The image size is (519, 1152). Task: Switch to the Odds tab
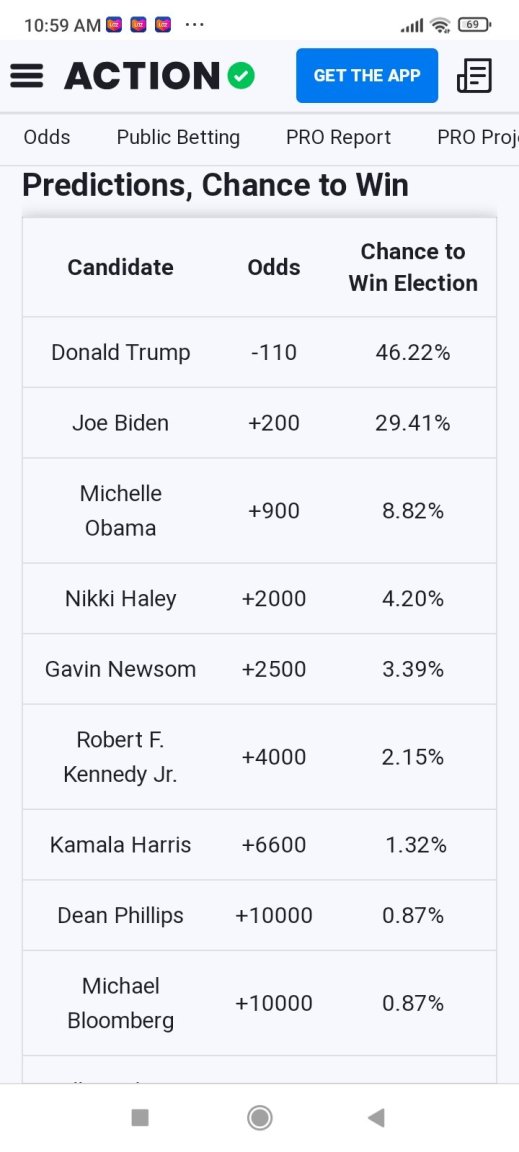pyautogui.click(x=47, y=137)
